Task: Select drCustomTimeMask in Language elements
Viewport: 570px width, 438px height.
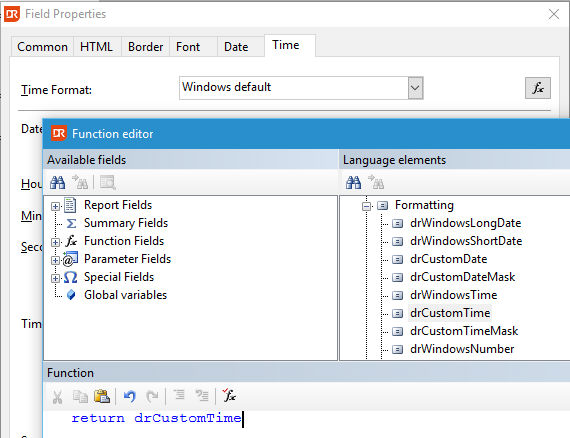Action: [464, 331]
